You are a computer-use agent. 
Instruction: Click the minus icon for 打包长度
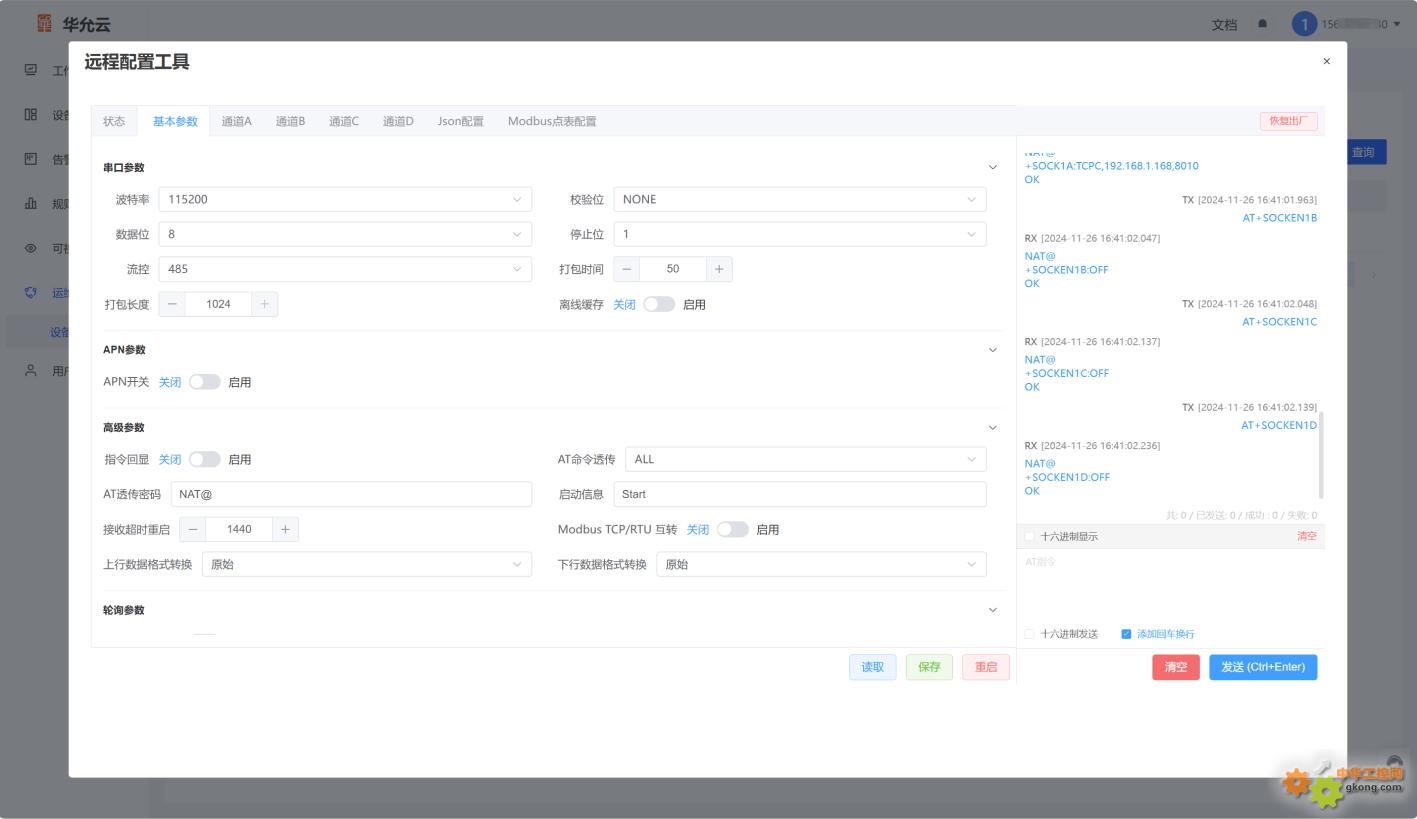coord(172,304)
